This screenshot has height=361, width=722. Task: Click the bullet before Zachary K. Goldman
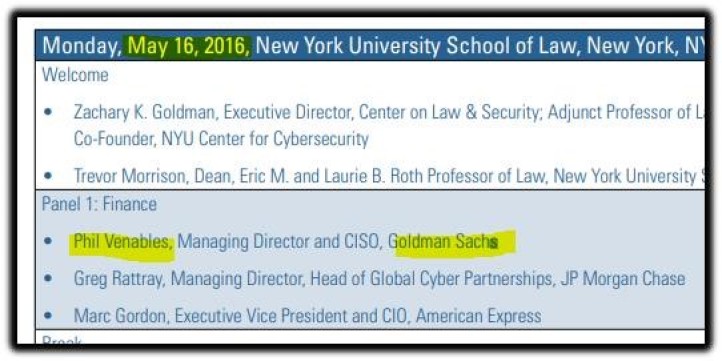(48, 112)
